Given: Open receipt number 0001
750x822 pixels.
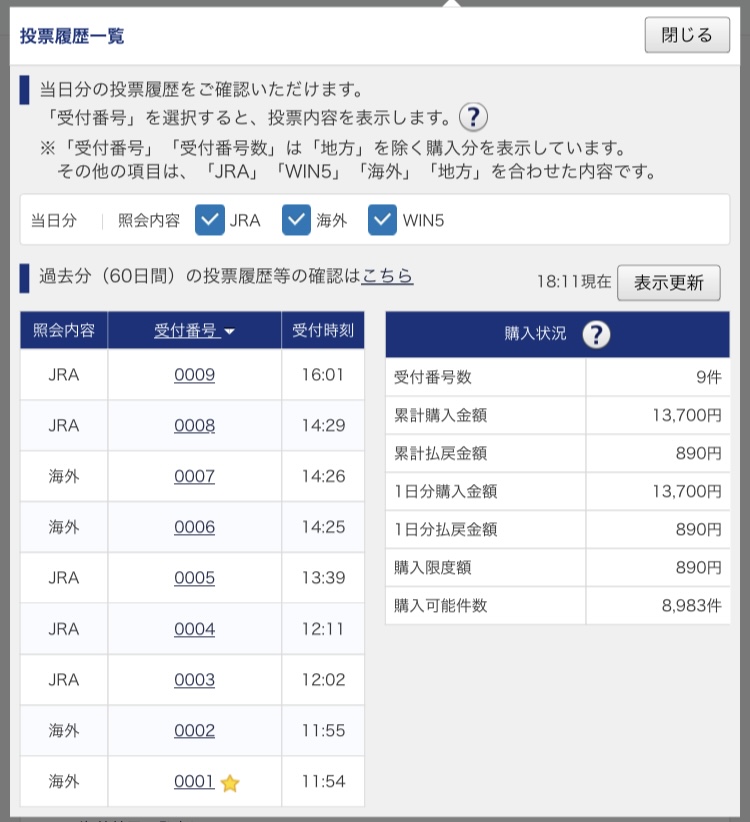Looking at the screenshot, I should 194,782.
